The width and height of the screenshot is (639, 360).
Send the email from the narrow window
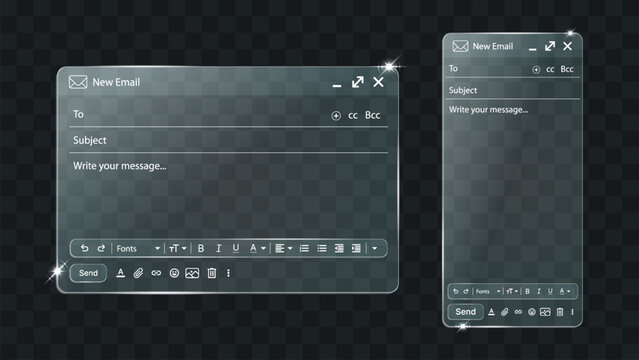[465, 312]
